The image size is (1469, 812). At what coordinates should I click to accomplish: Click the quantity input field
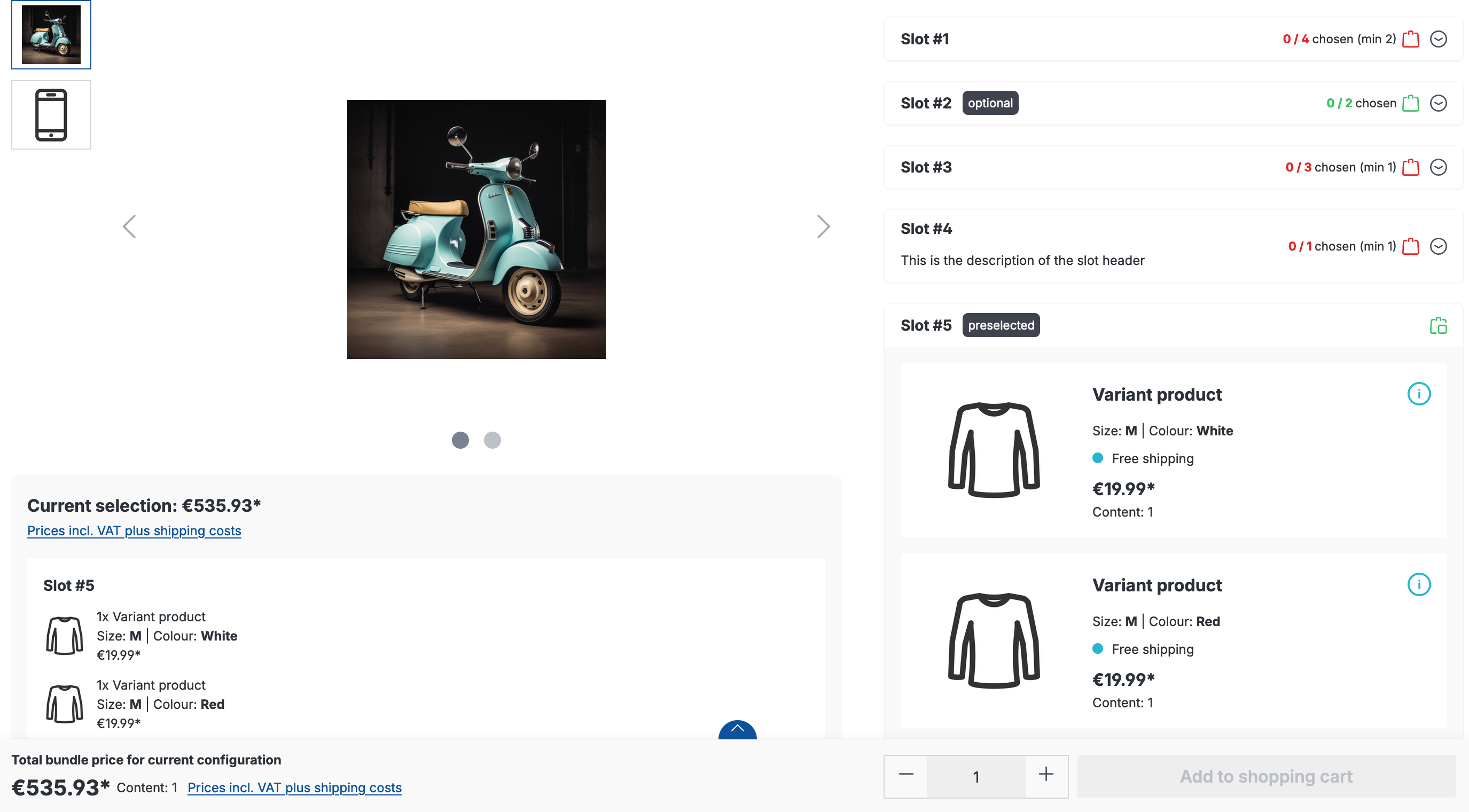pyautogui.click(x=976, y=777)
